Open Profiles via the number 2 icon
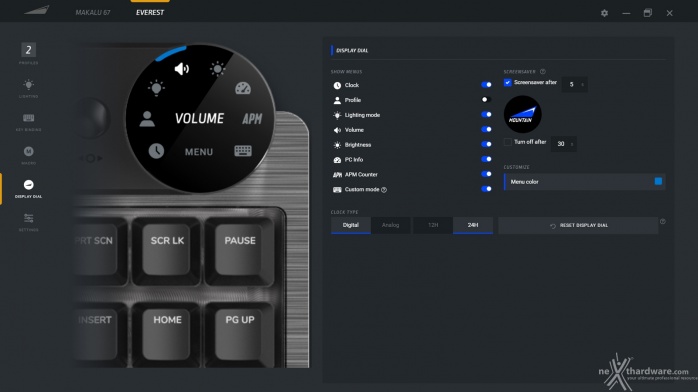The height and width of the screenshot is (392, 698). pos(28,50)
